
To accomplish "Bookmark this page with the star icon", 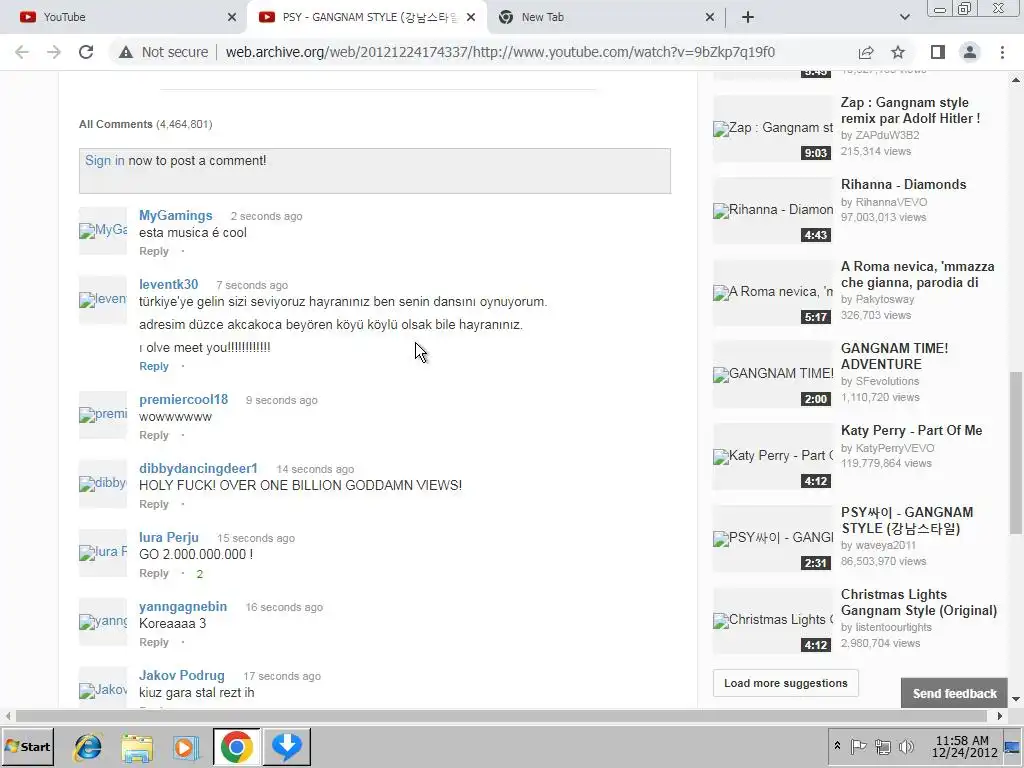I will click(x=898, y=52).
